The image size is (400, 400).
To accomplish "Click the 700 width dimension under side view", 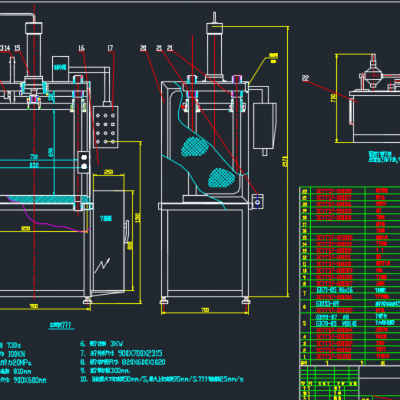I will pos(205,310).
